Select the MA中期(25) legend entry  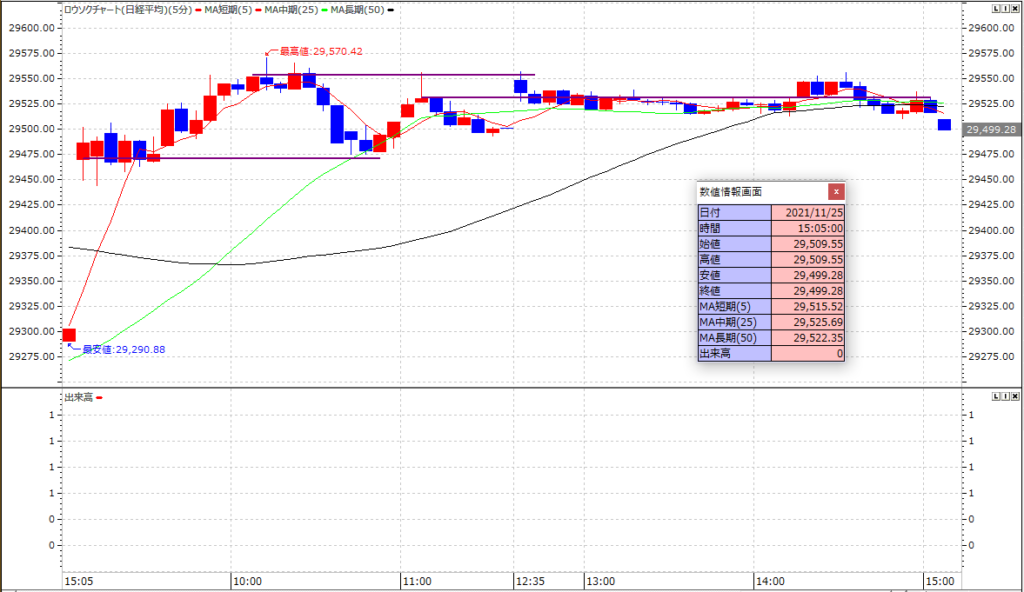pyautogui.click(x=291, y=10)
